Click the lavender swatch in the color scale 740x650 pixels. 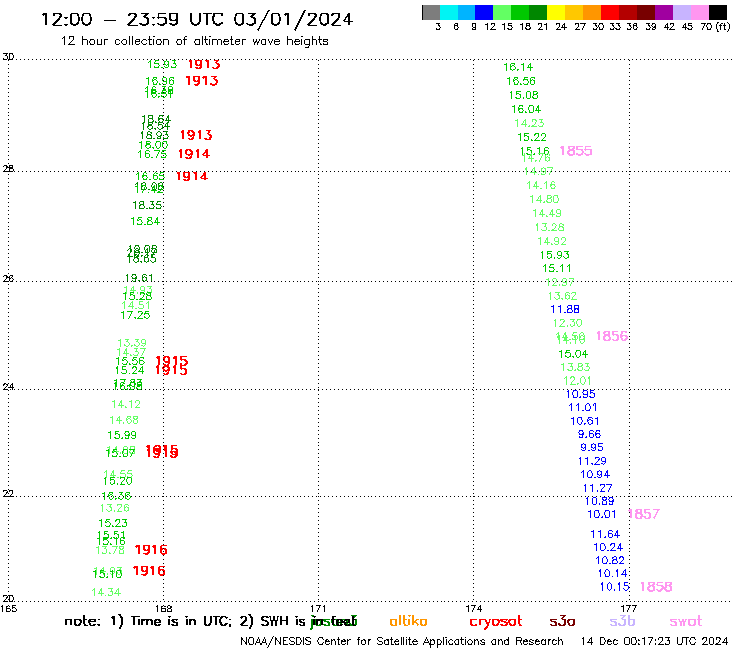click(681, 12)
